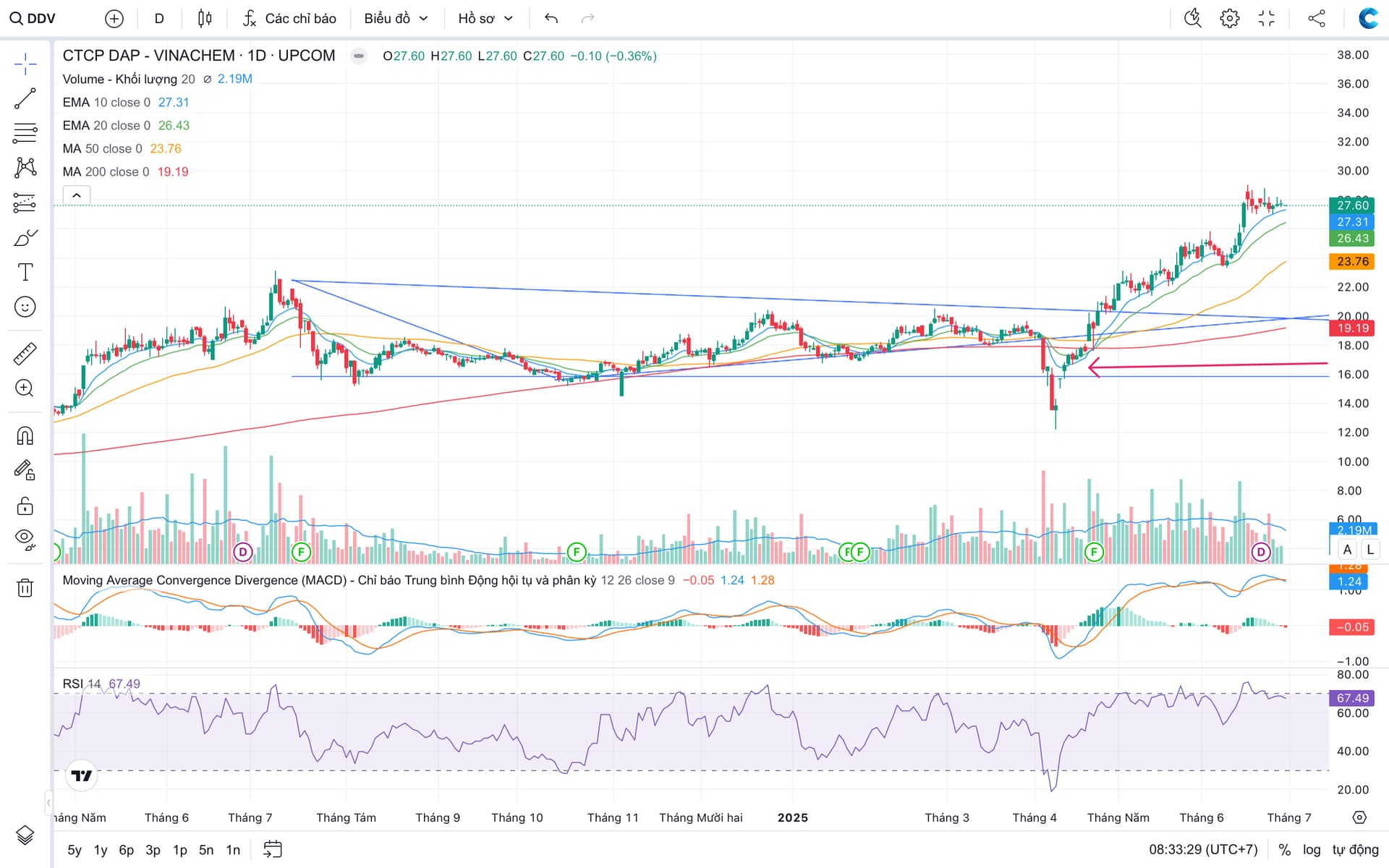Collapse the indicator legend chevron
Image resolution: width=1389 pixels, height=868 pixels.
[x=77, y=195]
